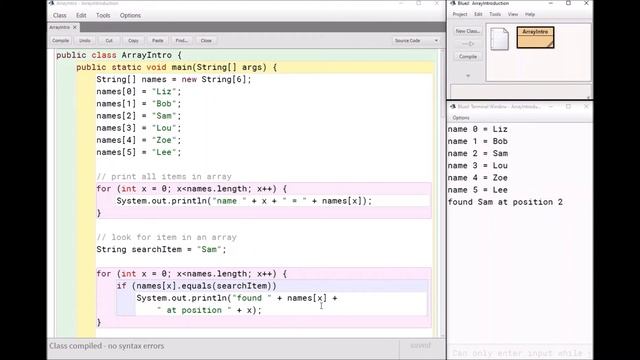This screenshot has height=360, width=640.
Task: Open the Tools menu in the editor window
Action: point(103,16)
